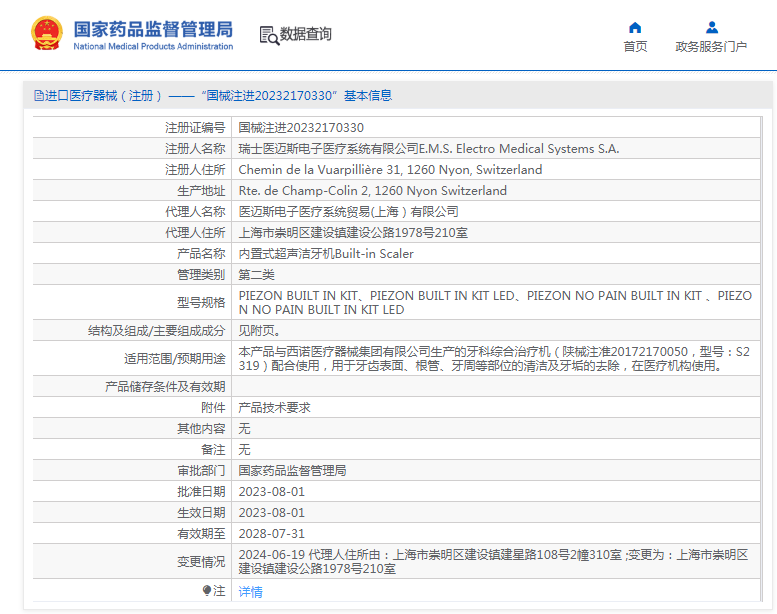Image resolution: width=777 pixels, height=614 pixels.
Task: Click the 注册人名称 row label
Action: point(195,149)
